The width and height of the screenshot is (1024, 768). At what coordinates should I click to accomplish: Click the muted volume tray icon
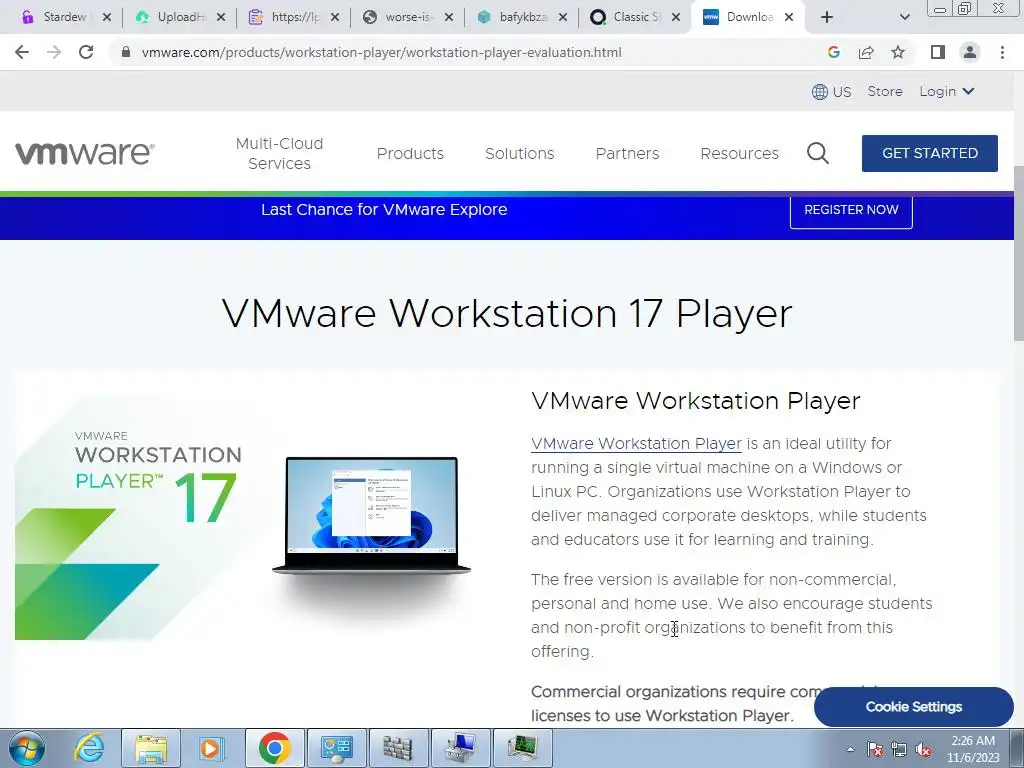[923, 749]
